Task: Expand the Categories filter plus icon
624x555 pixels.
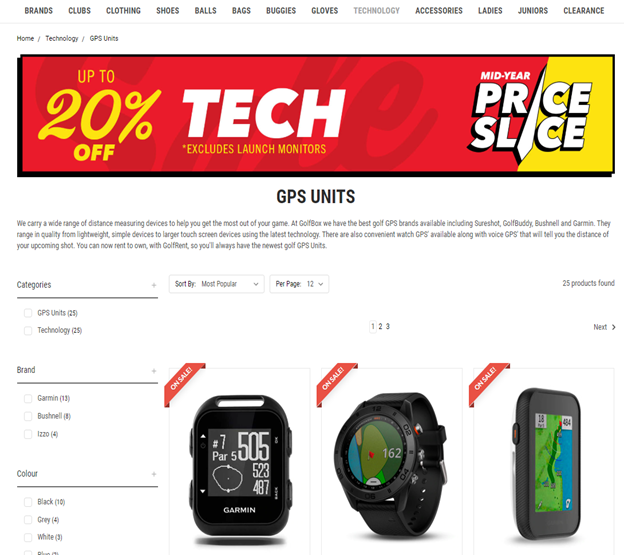Action: point(154,285)
